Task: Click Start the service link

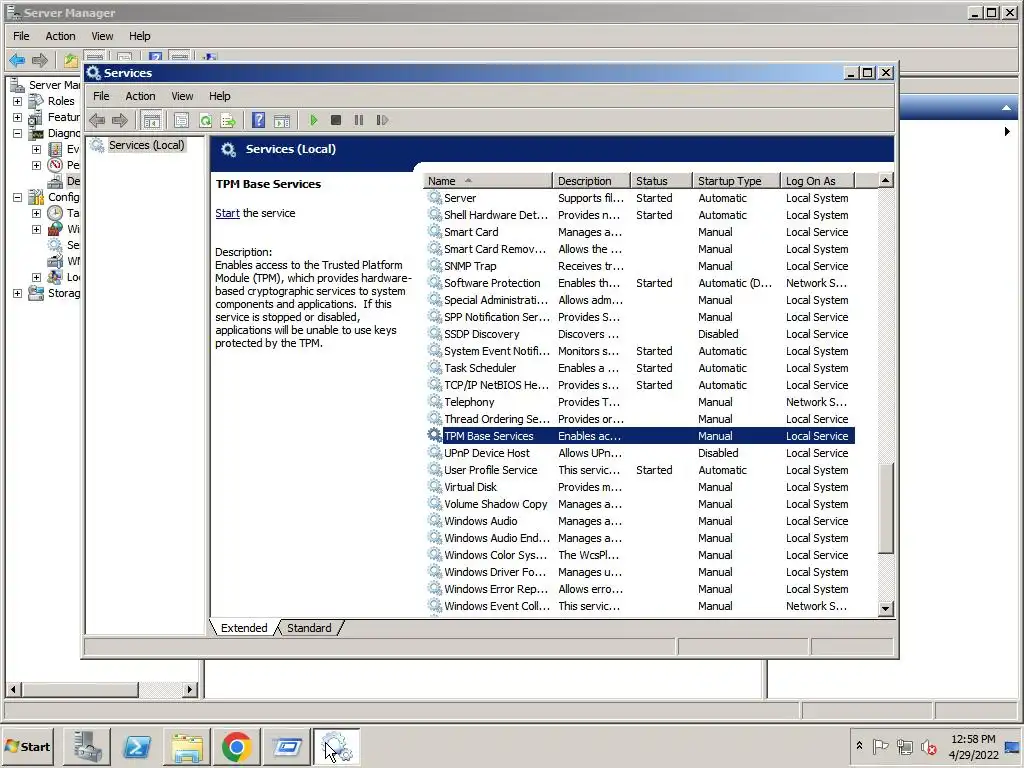Action: pos(227,213)
